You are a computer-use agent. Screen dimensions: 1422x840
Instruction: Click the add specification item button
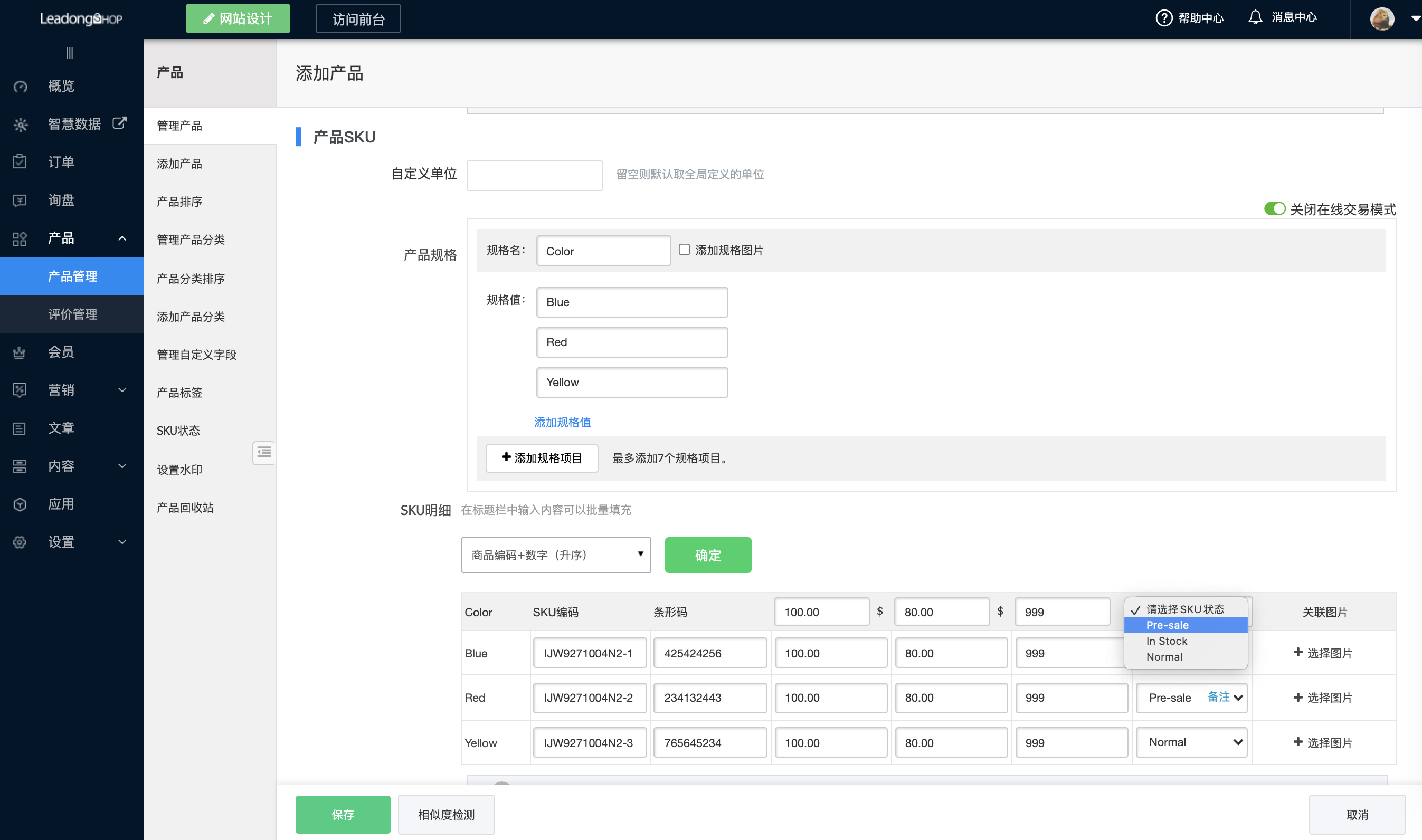click(542, 458)
